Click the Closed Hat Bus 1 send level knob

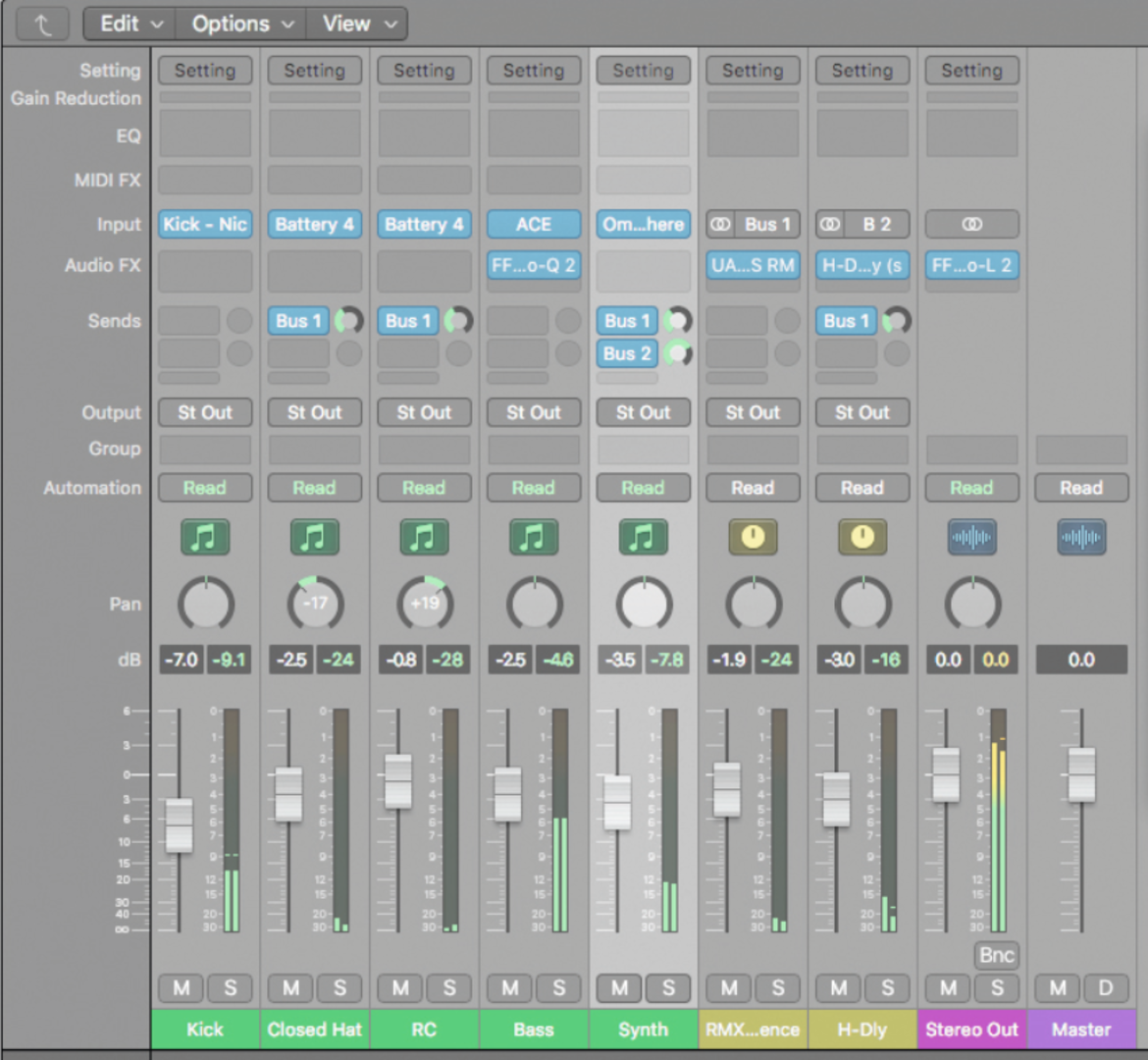click(349, 321)
